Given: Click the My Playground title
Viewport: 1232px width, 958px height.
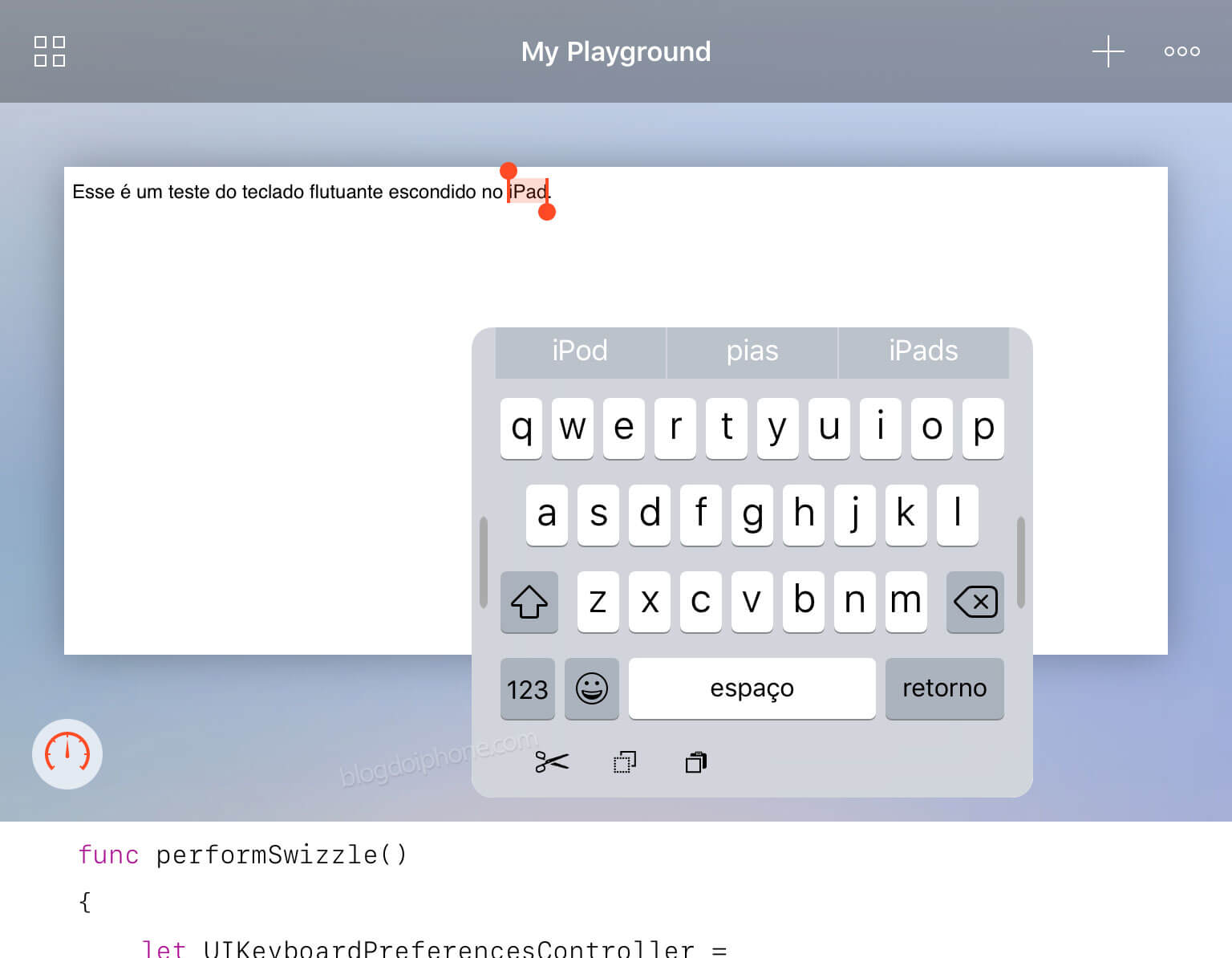Looking at the screenshot, I should click(x=616, y=51).
